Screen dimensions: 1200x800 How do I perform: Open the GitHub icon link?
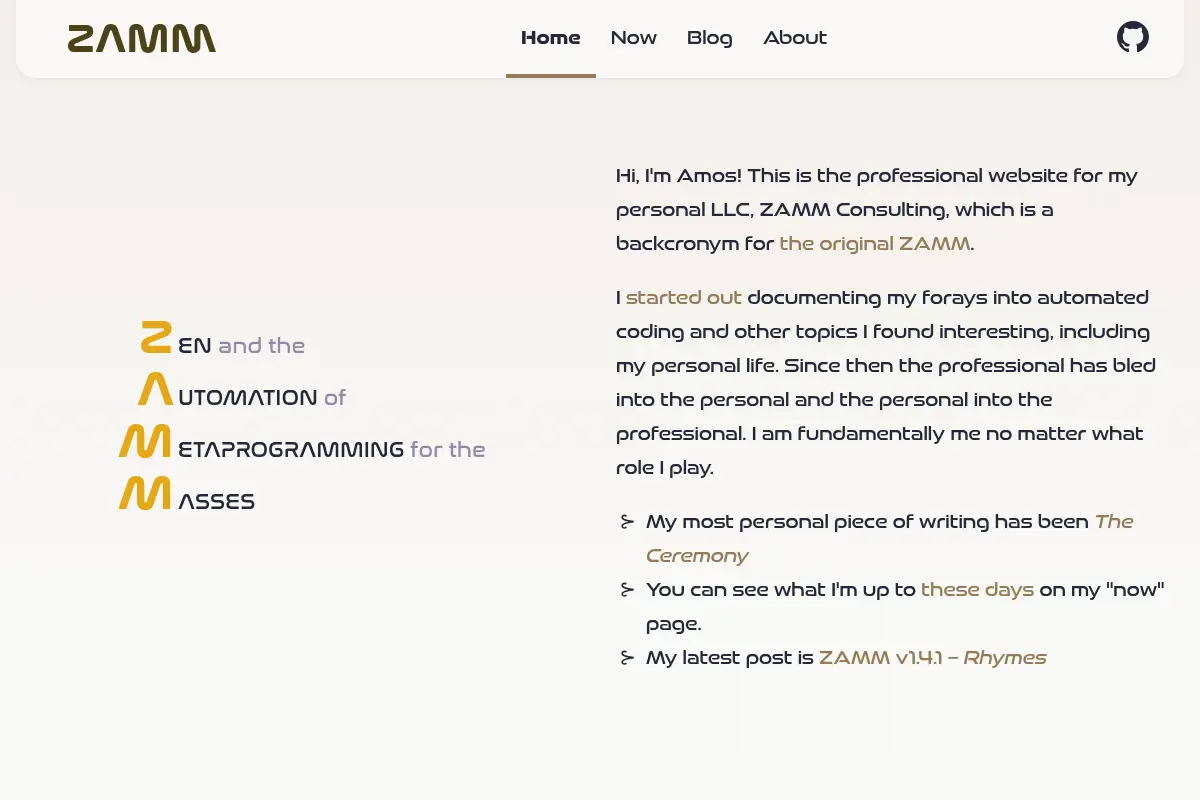coord(1132,38)
